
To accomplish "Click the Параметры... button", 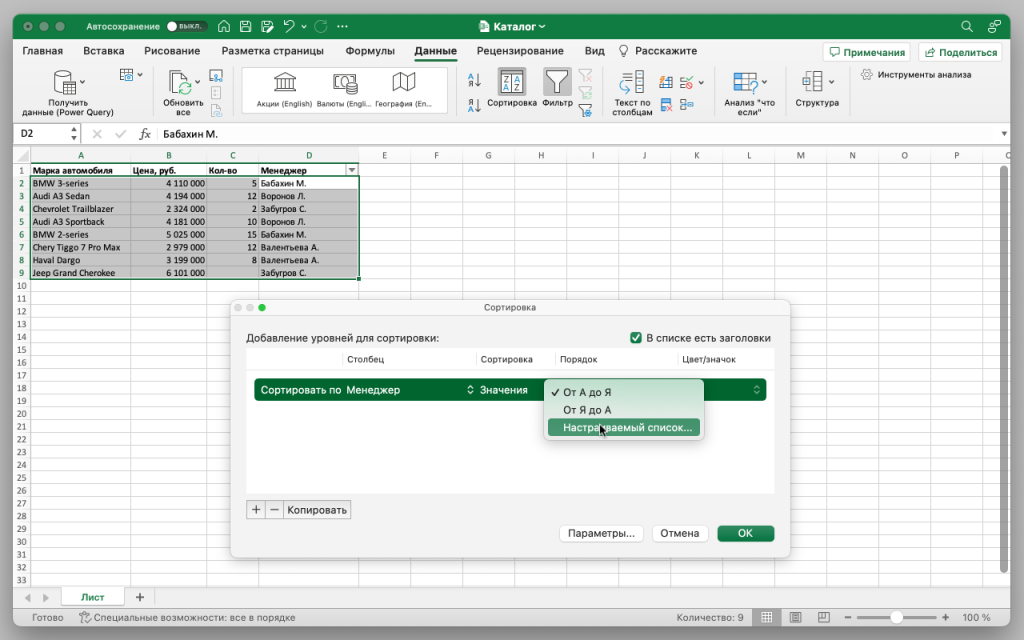I will point(601,534).
